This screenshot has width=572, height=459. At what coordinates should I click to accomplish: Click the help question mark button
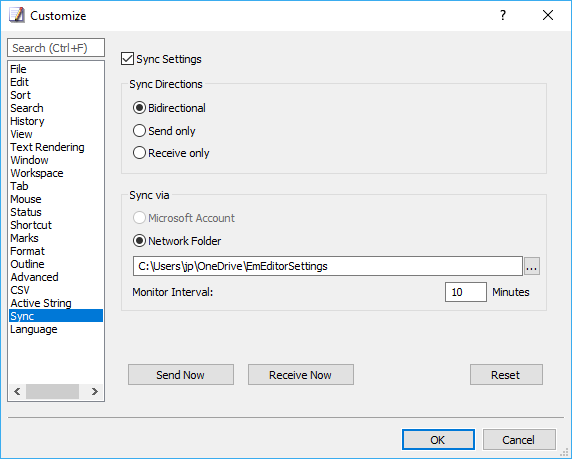[x=503, y=15]
